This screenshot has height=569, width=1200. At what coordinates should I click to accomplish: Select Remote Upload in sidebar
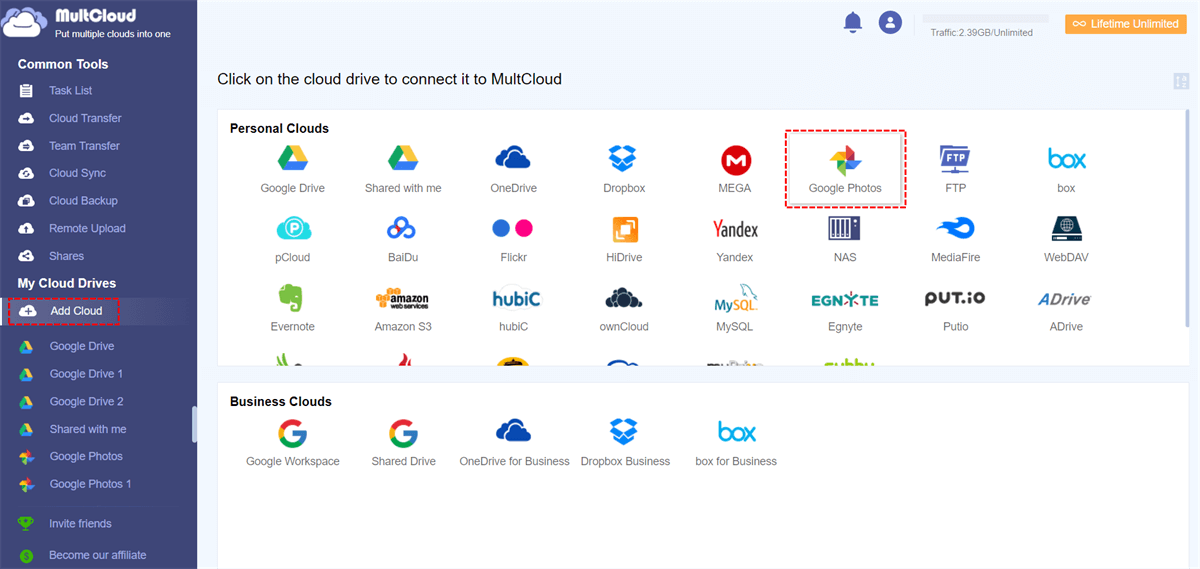pos(86,228)
